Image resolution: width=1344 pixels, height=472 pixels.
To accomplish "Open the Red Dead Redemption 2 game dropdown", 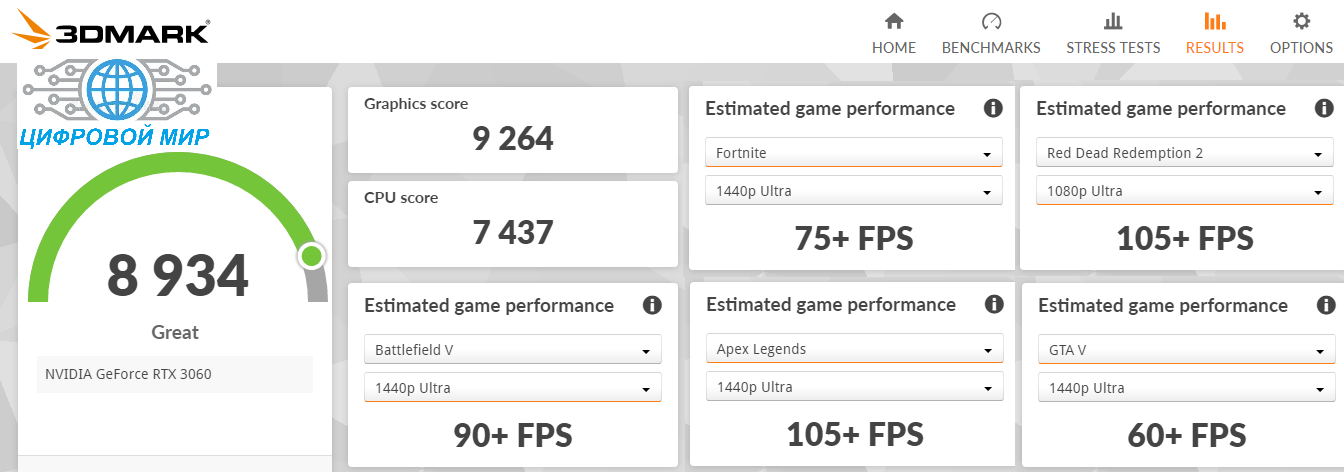I will coord(1185,153).
